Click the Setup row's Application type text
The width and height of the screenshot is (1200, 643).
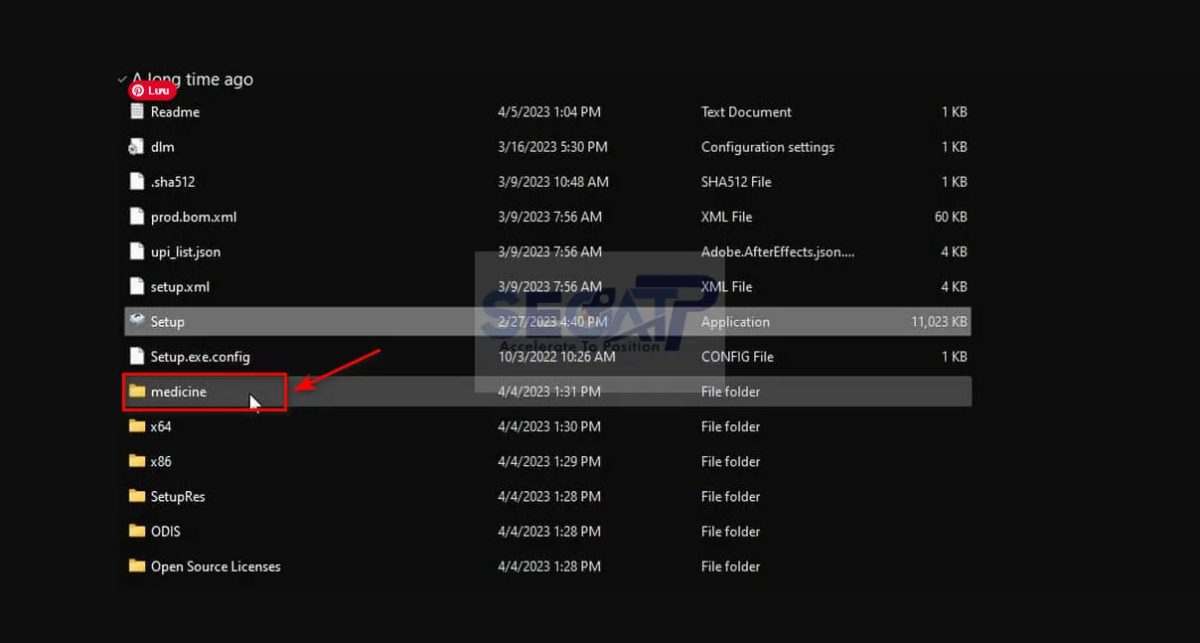(x=735, y=322)
